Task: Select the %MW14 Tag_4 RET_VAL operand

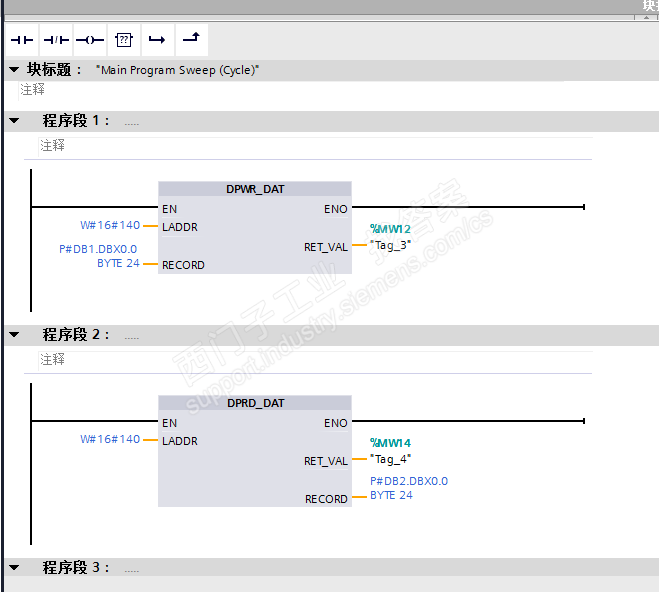Action: [x=390, y=451]
